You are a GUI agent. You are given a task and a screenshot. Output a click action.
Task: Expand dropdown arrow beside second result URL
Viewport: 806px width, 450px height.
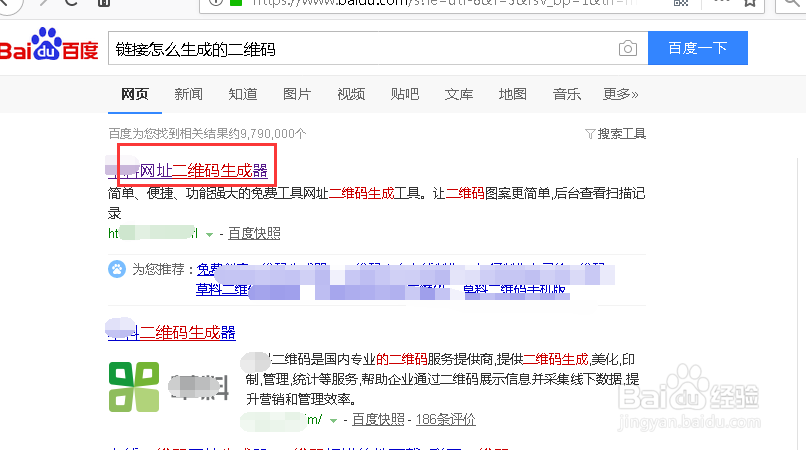[x=333, y=421]
